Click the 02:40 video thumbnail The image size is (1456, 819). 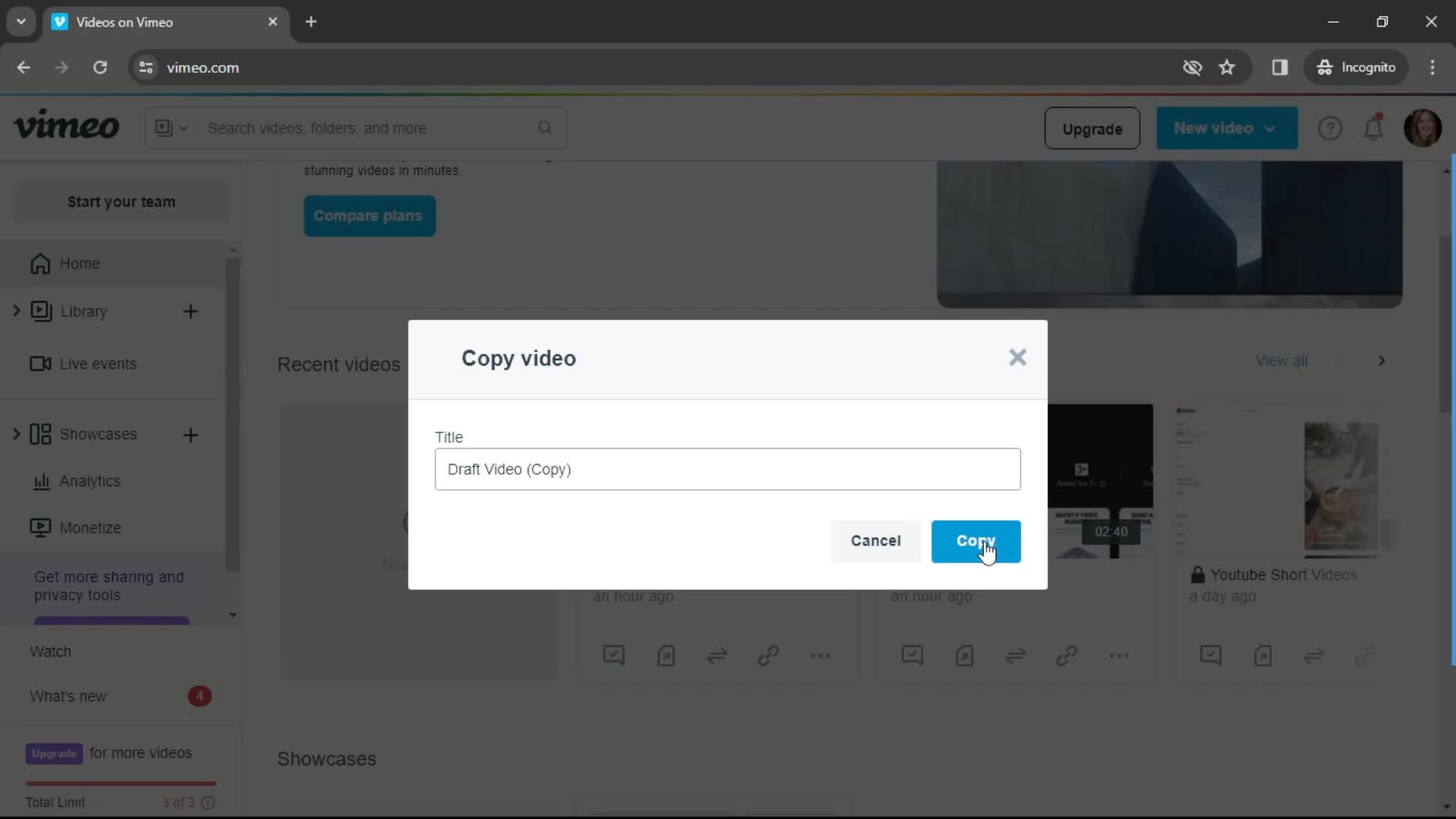pyautogui.click(x=1100, y=481)
